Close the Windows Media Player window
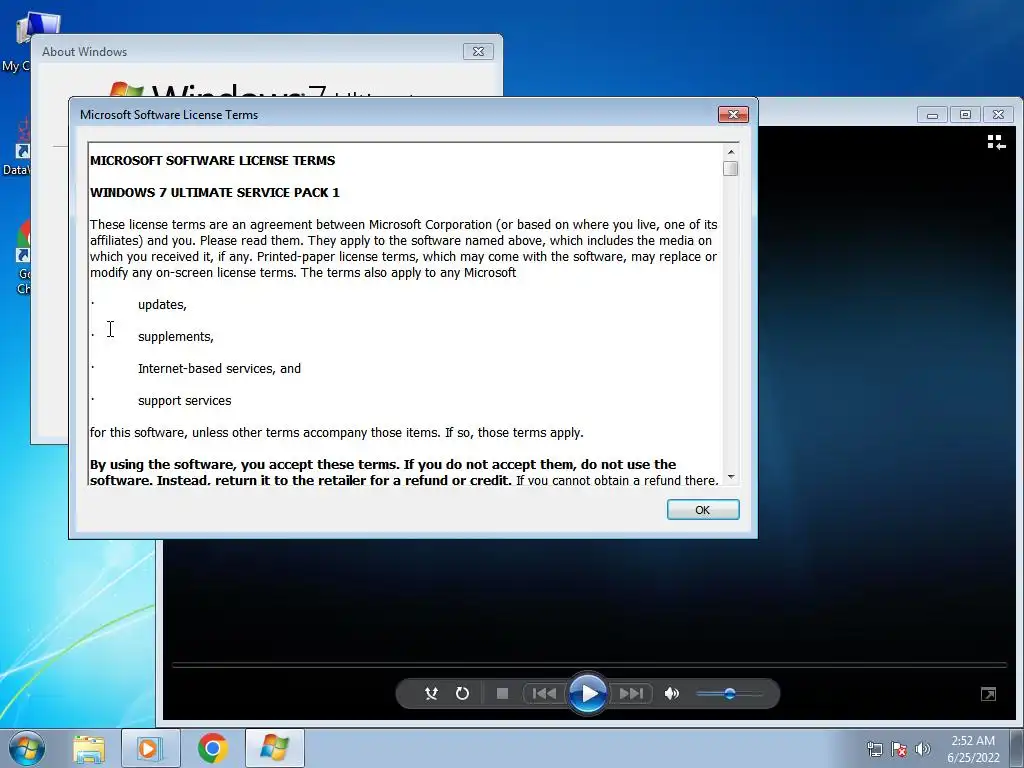Viewport: 1024px width, 768px height. [x=998, y=115]
